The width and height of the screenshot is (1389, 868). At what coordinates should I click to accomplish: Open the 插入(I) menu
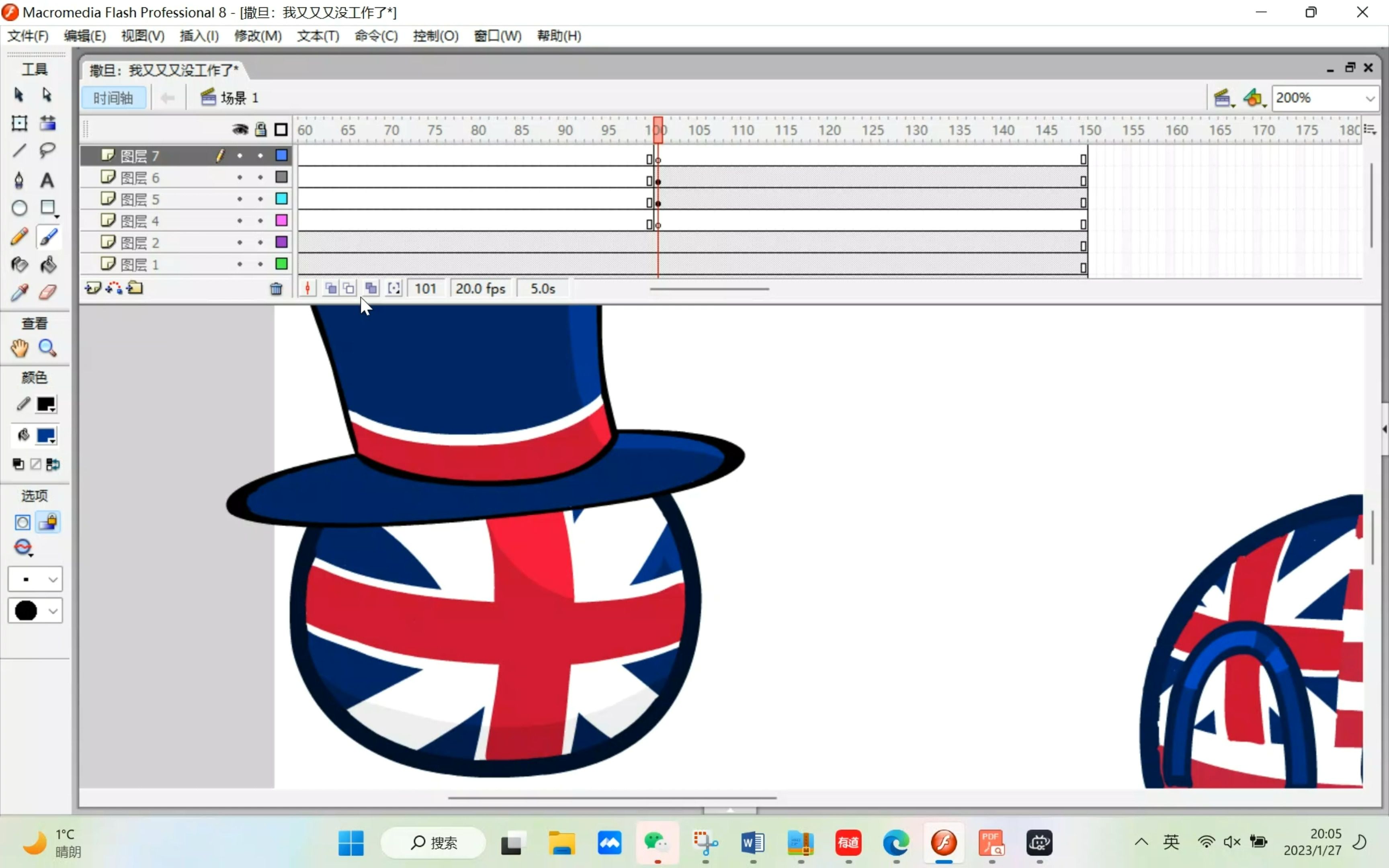(199, 36)
